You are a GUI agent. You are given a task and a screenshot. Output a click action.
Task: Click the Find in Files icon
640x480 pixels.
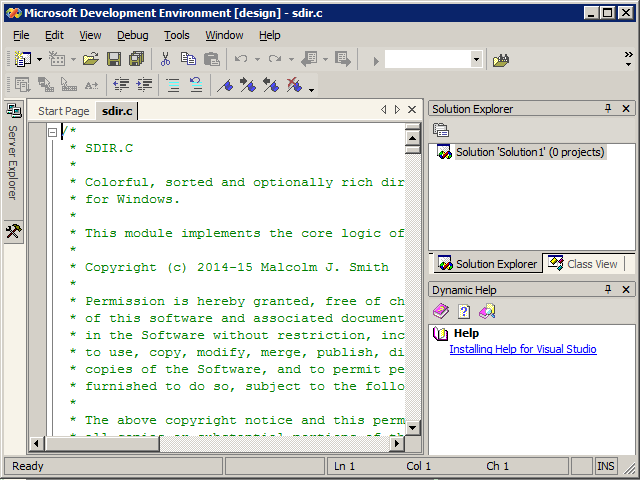(x=501, y=60)
